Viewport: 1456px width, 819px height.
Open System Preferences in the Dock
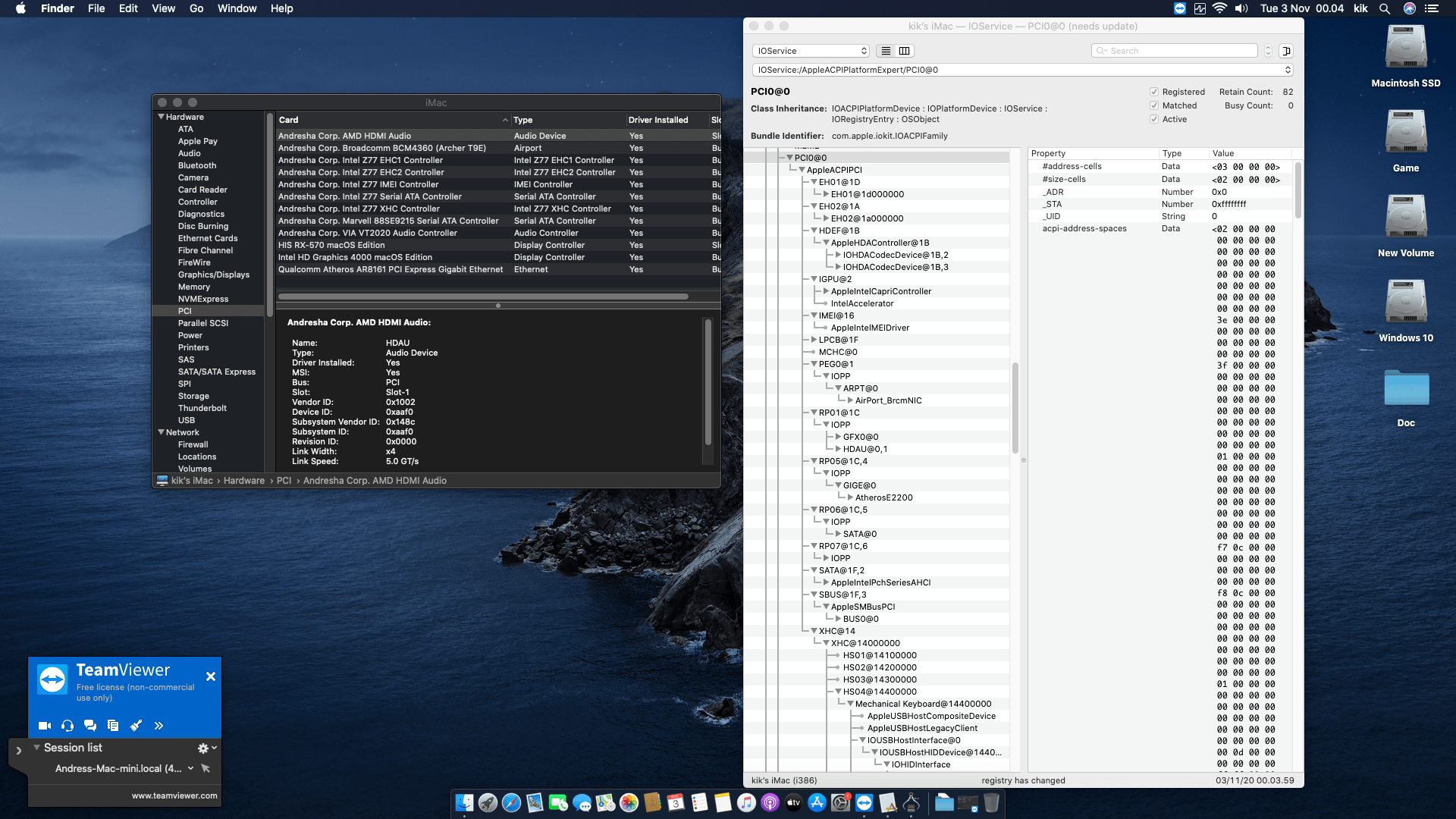(x=840, y=802)
